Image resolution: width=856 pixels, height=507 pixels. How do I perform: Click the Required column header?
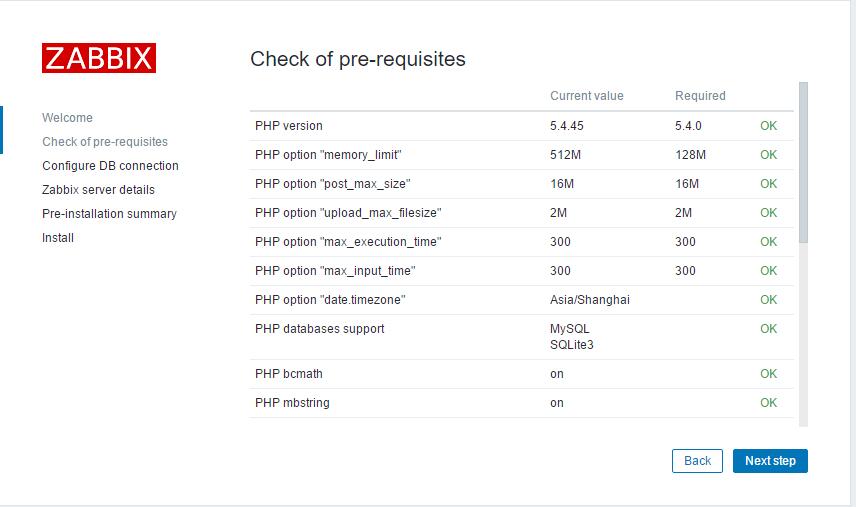point(700,96)
